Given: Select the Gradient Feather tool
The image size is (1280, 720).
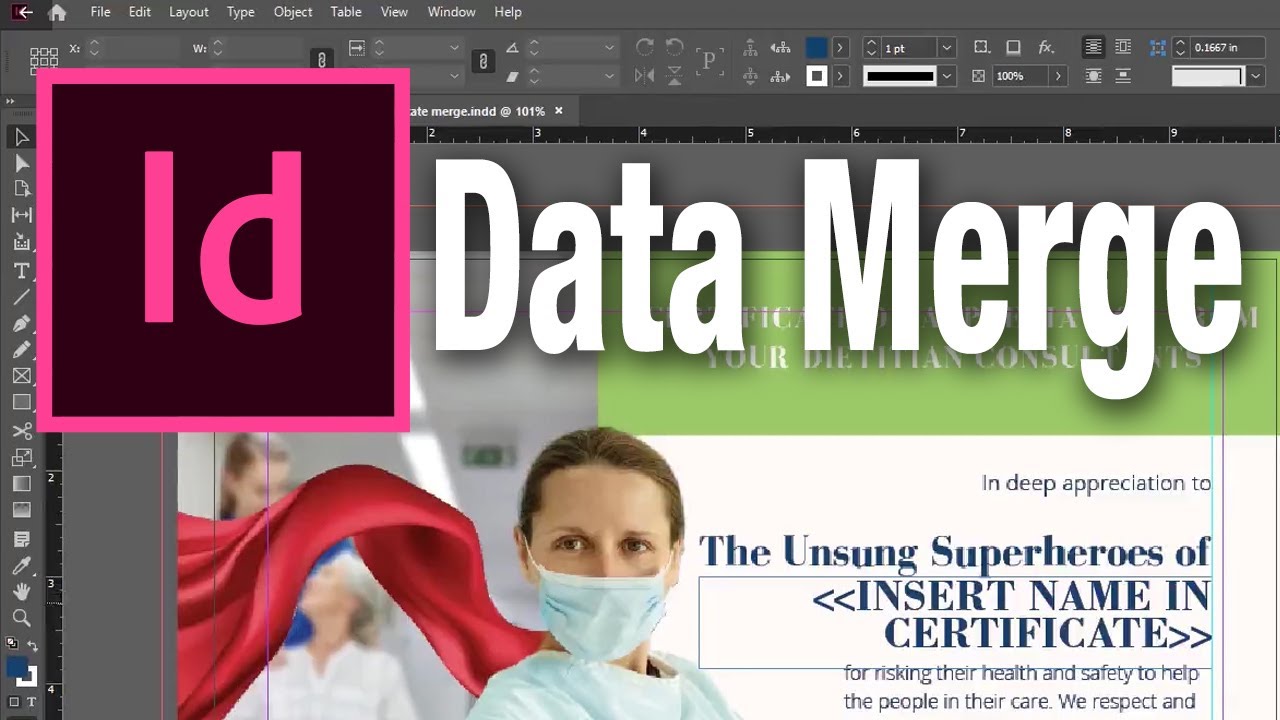Looking at the screenshot, I should [21, 510].
